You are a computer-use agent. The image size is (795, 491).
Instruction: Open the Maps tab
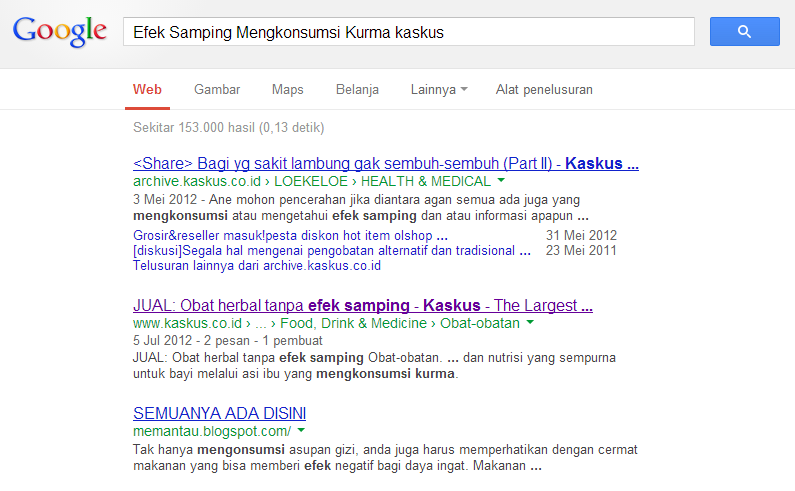tap(287, 90)
